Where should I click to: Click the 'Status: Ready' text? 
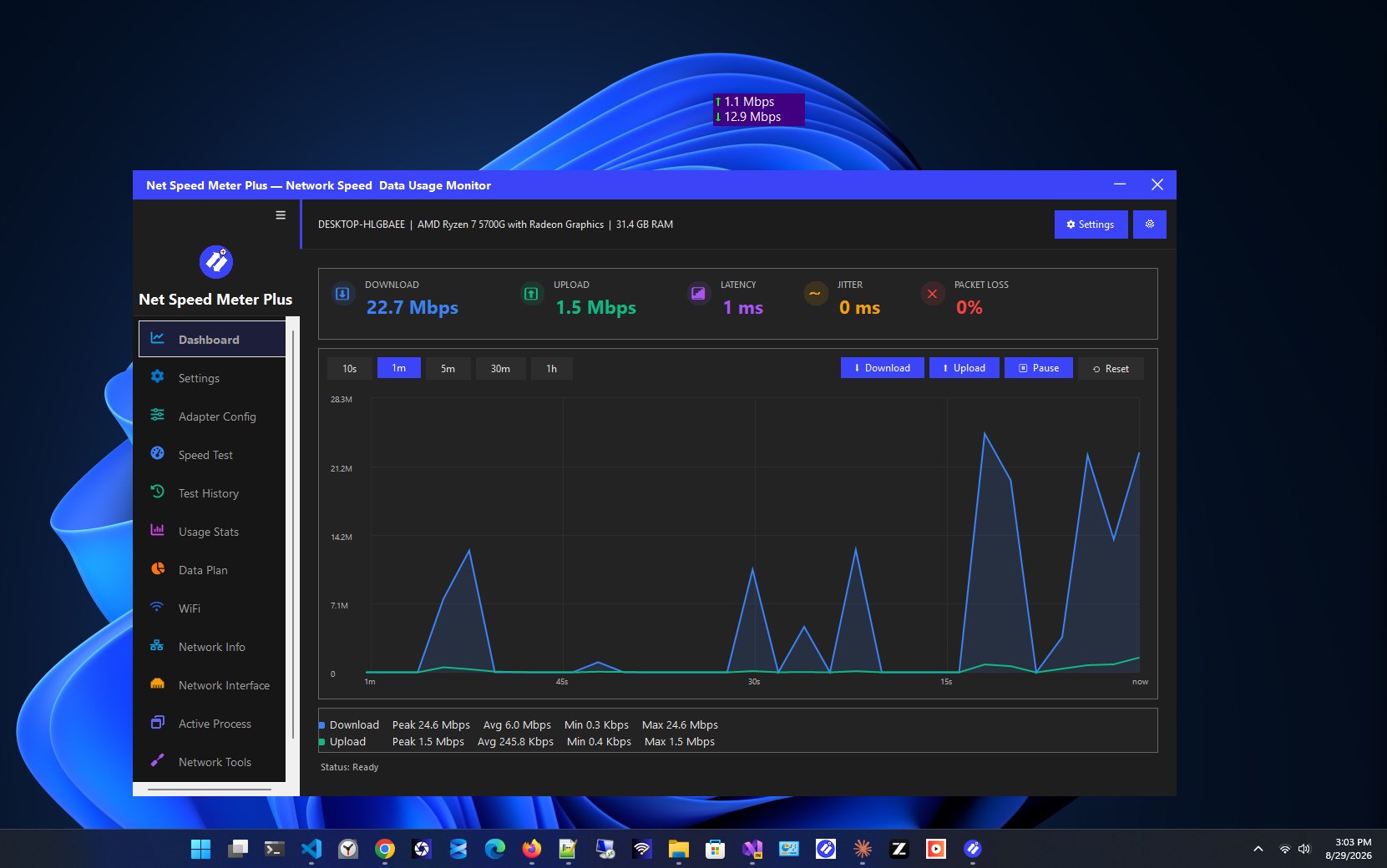(350, 767)
